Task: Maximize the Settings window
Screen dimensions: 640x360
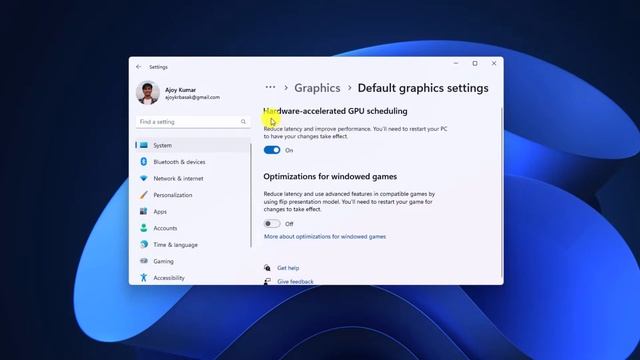Action: (475, 64)
